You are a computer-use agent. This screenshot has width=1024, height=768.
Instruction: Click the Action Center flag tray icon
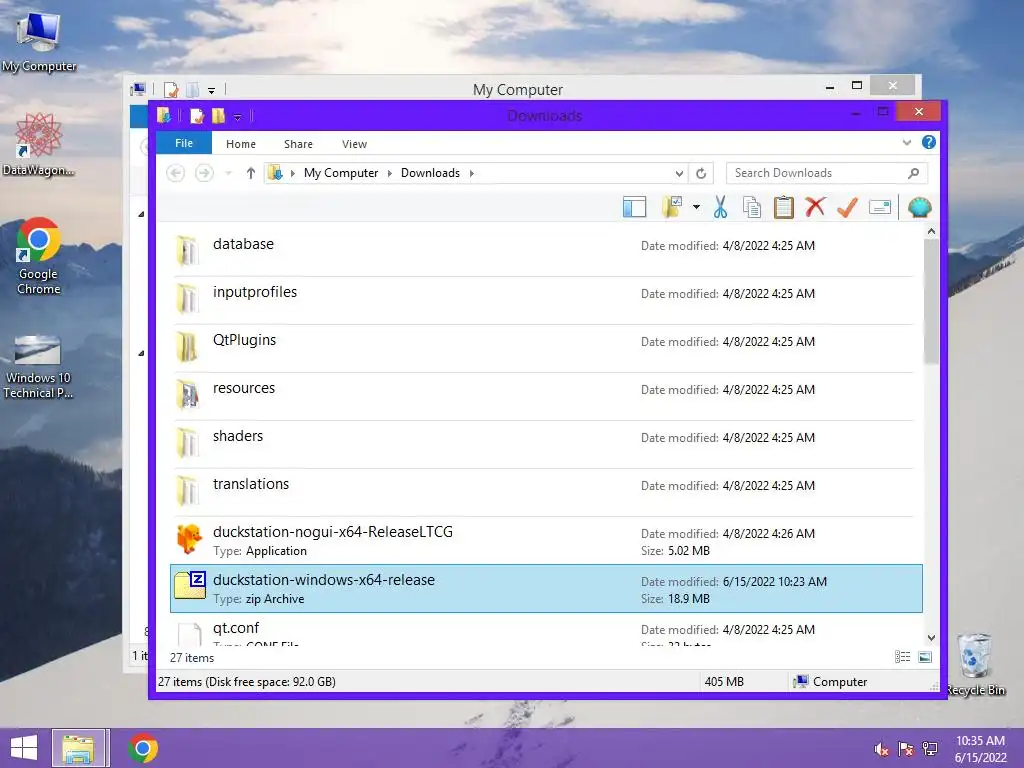(906, 749)
